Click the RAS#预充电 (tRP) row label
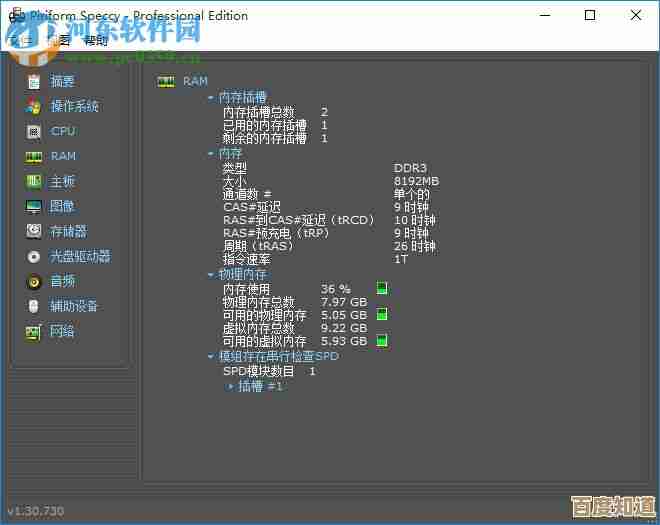 tap(276, 233)
